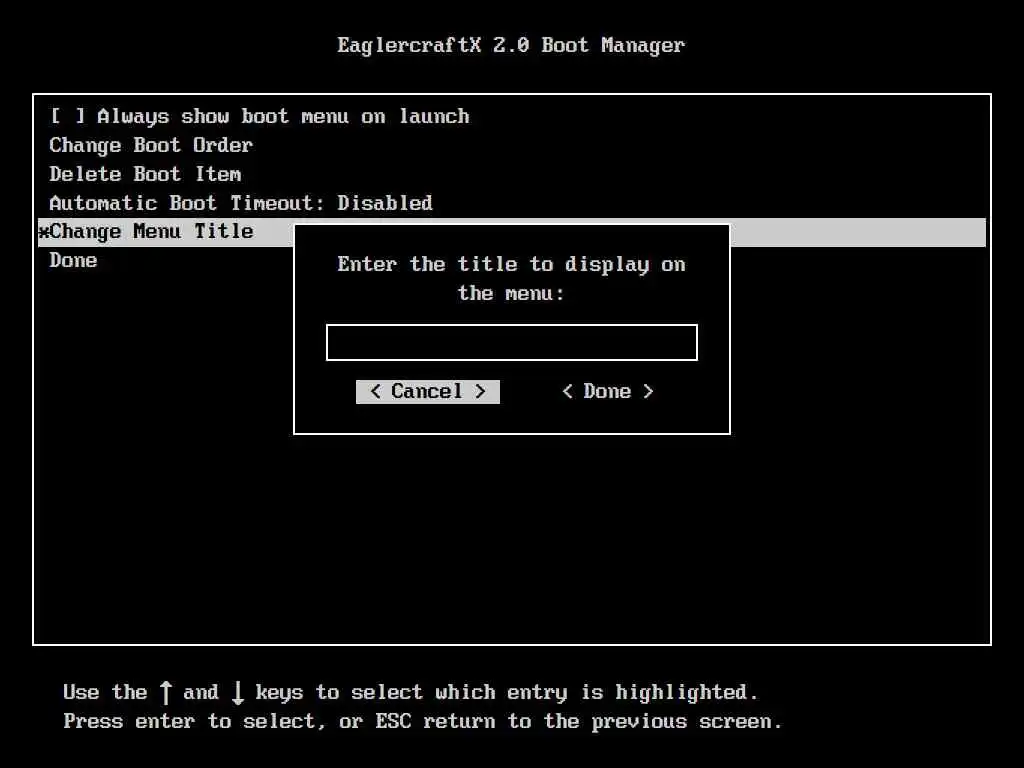The image size is (1024, 768).
Task: Toggle the Always show boot menu checkbox
Action: (x=68, y=116)
